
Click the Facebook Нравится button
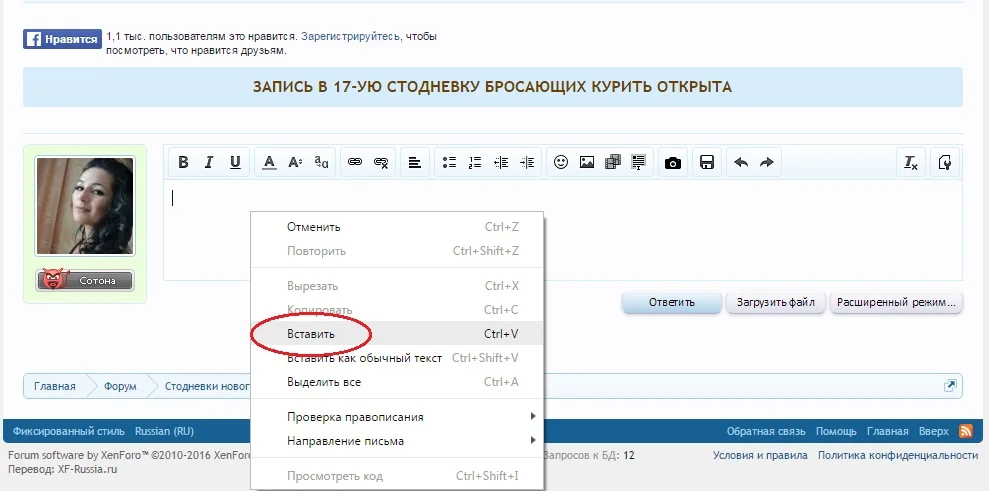coord(62,39)
